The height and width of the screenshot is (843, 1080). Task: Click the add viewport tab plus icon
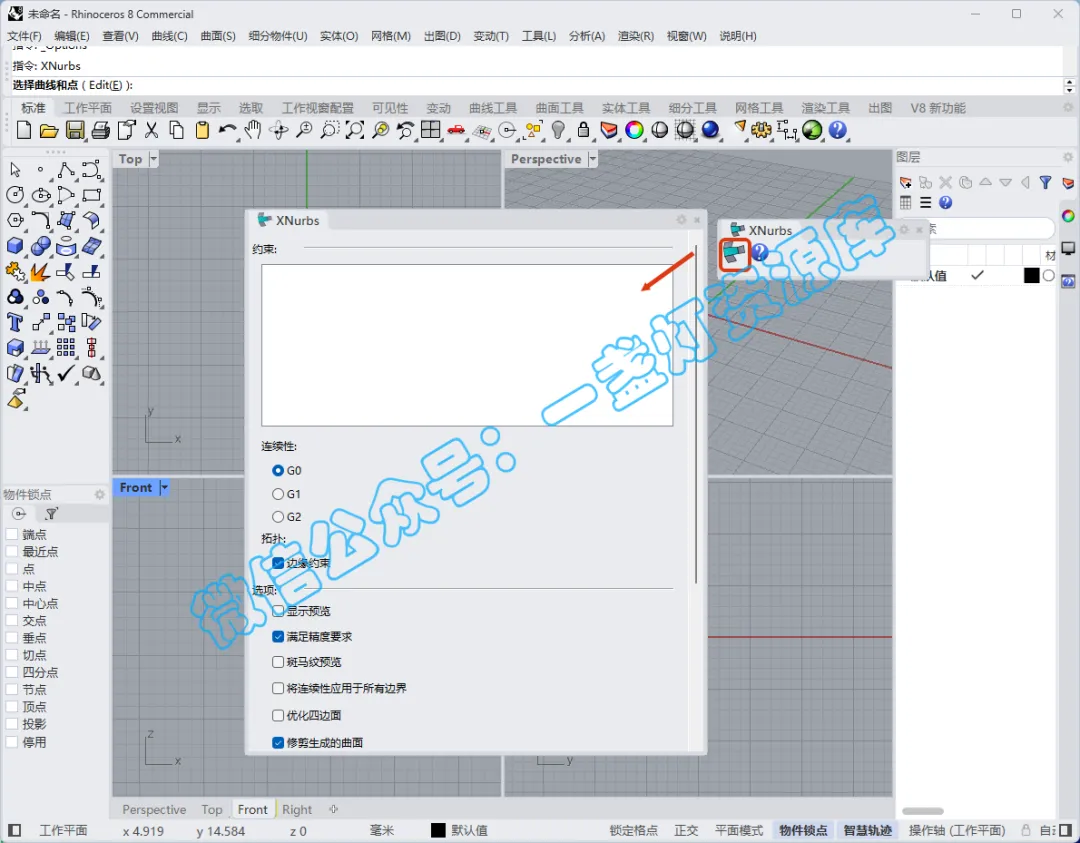[x=334, y=809]
